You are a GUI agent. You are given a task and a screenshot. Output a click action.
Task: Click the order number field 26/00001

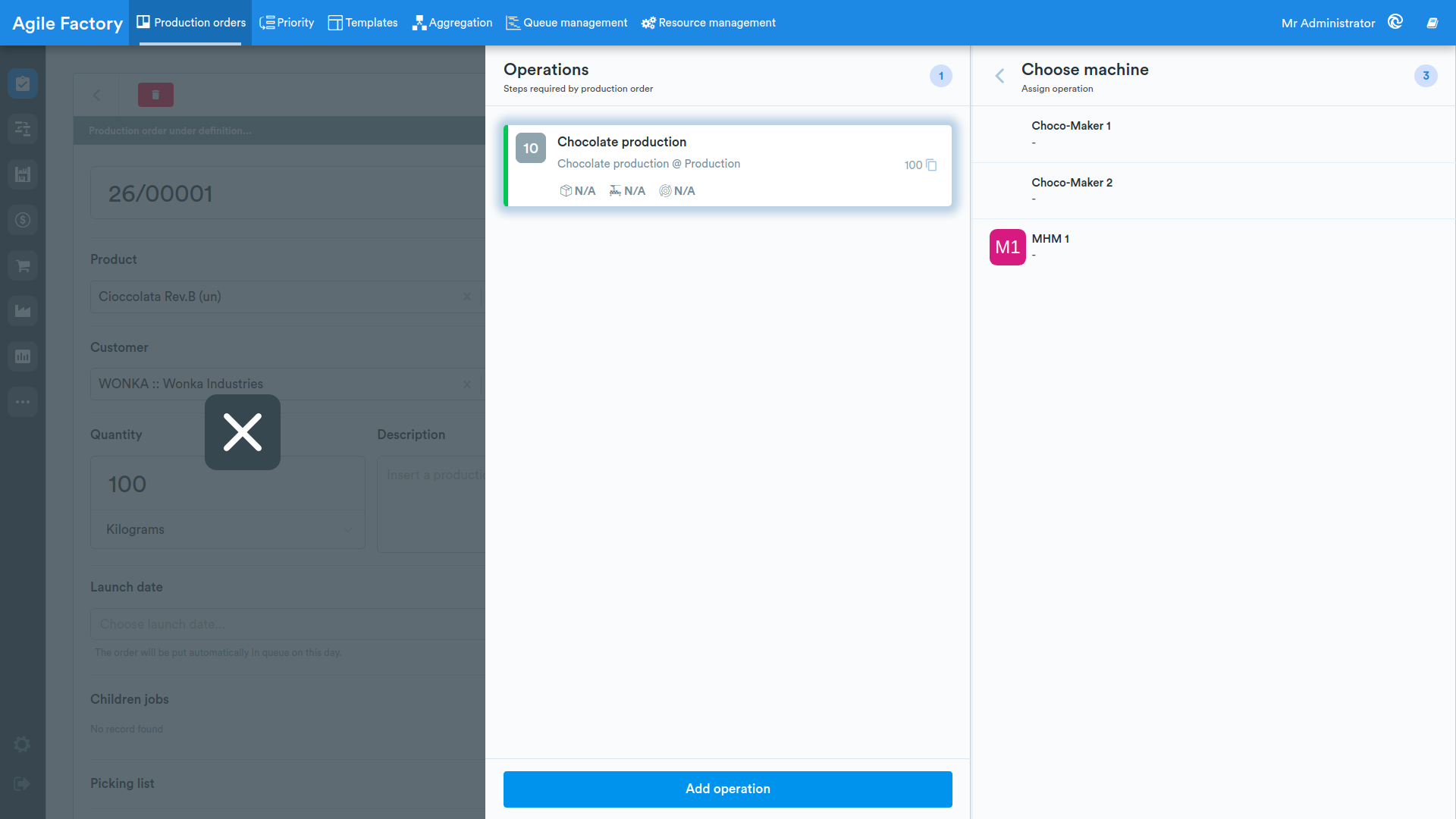click(287, 193)
